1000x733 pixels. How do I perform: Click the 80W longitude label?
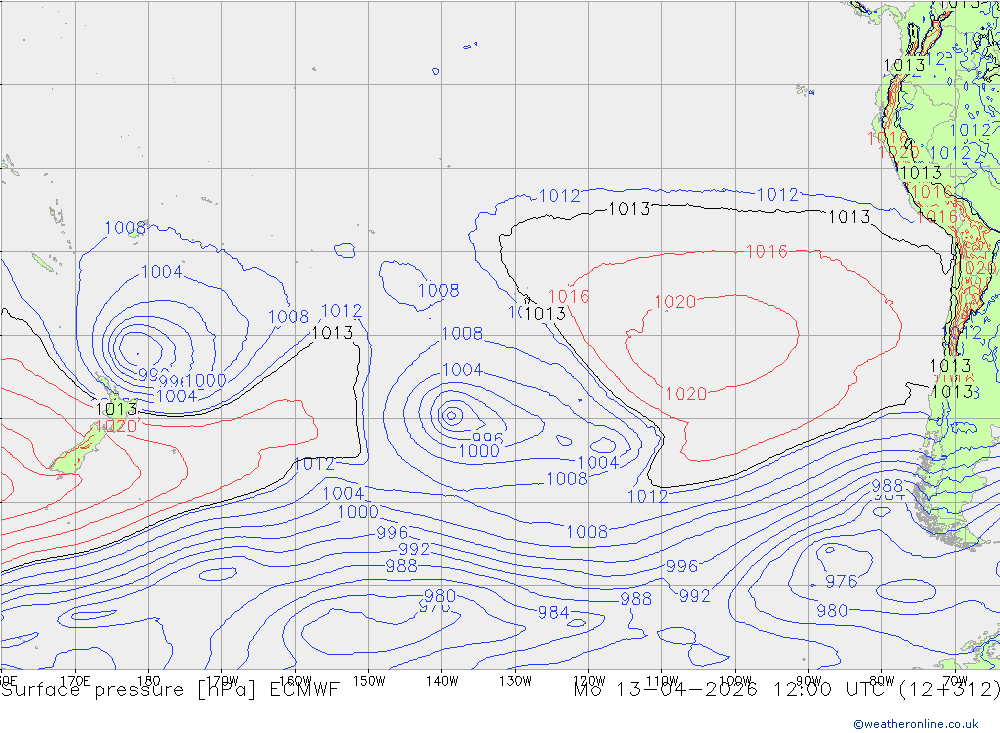882,681
